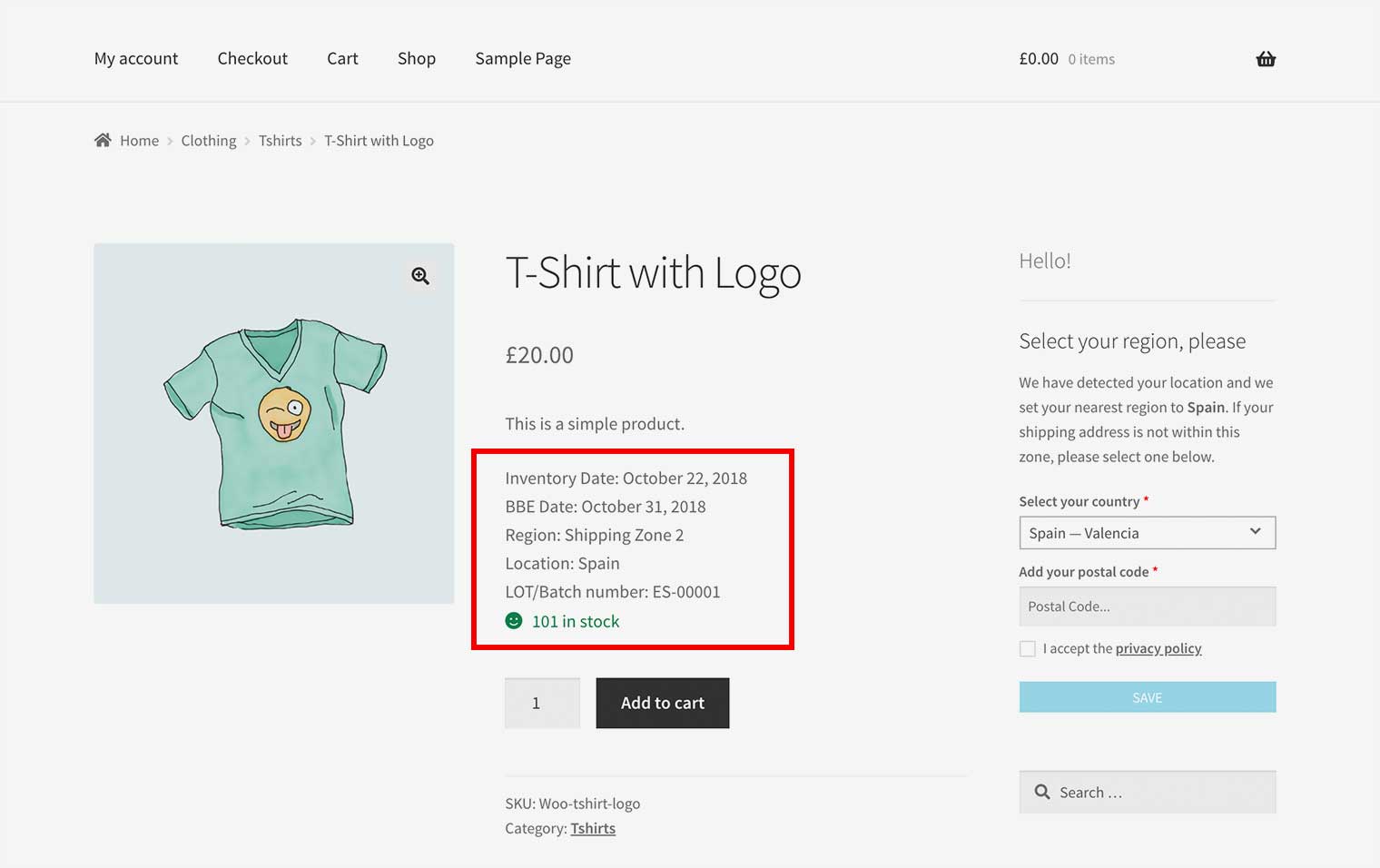1380x868 pixels.
Task: Focus the Postal Code input field
Action: [1147, 607]
